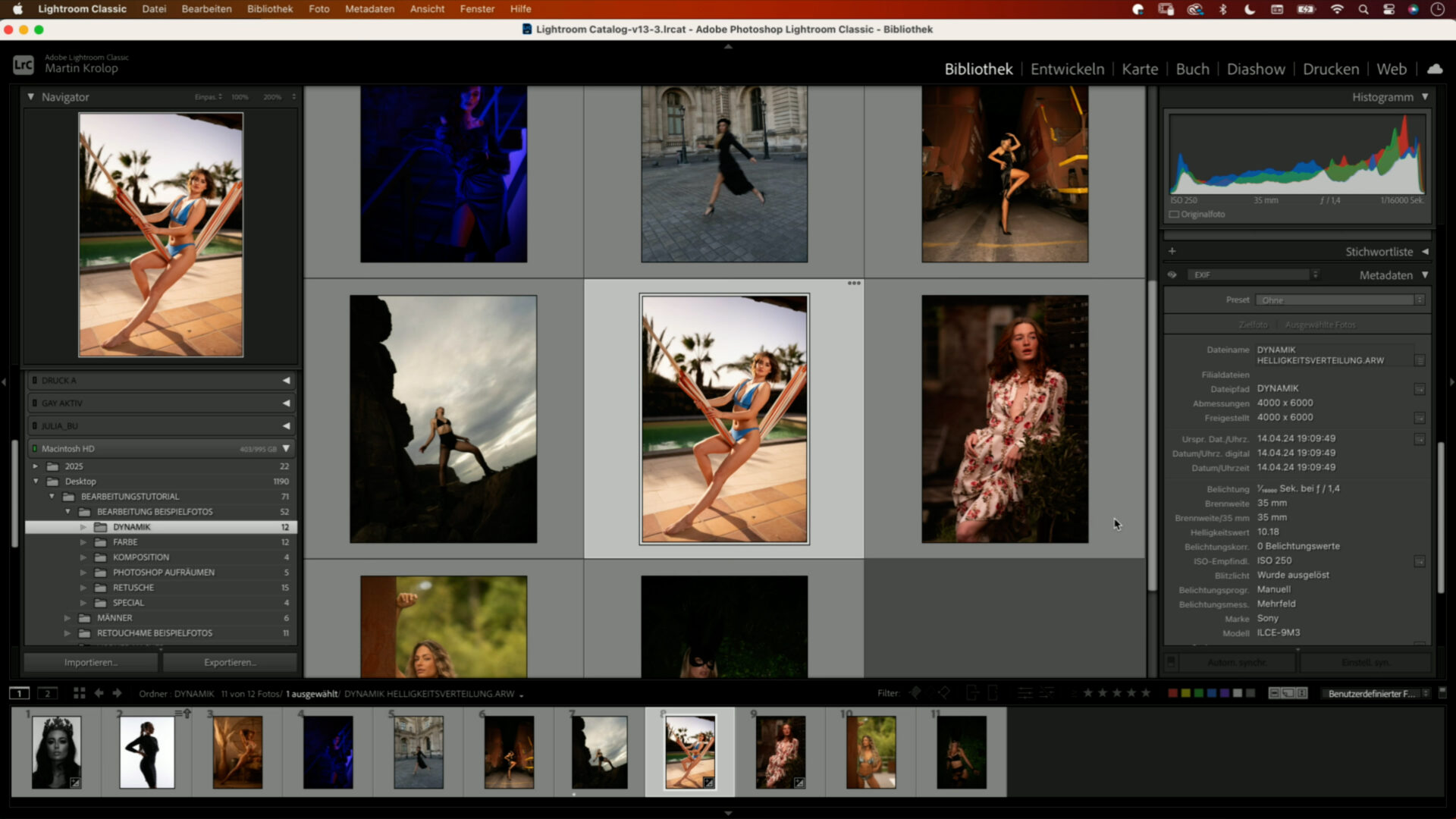The height and width of the screenshot is (819, 1456).
Task: Open the Preset dropdown showing Ohne
Action: [1340, 300]
